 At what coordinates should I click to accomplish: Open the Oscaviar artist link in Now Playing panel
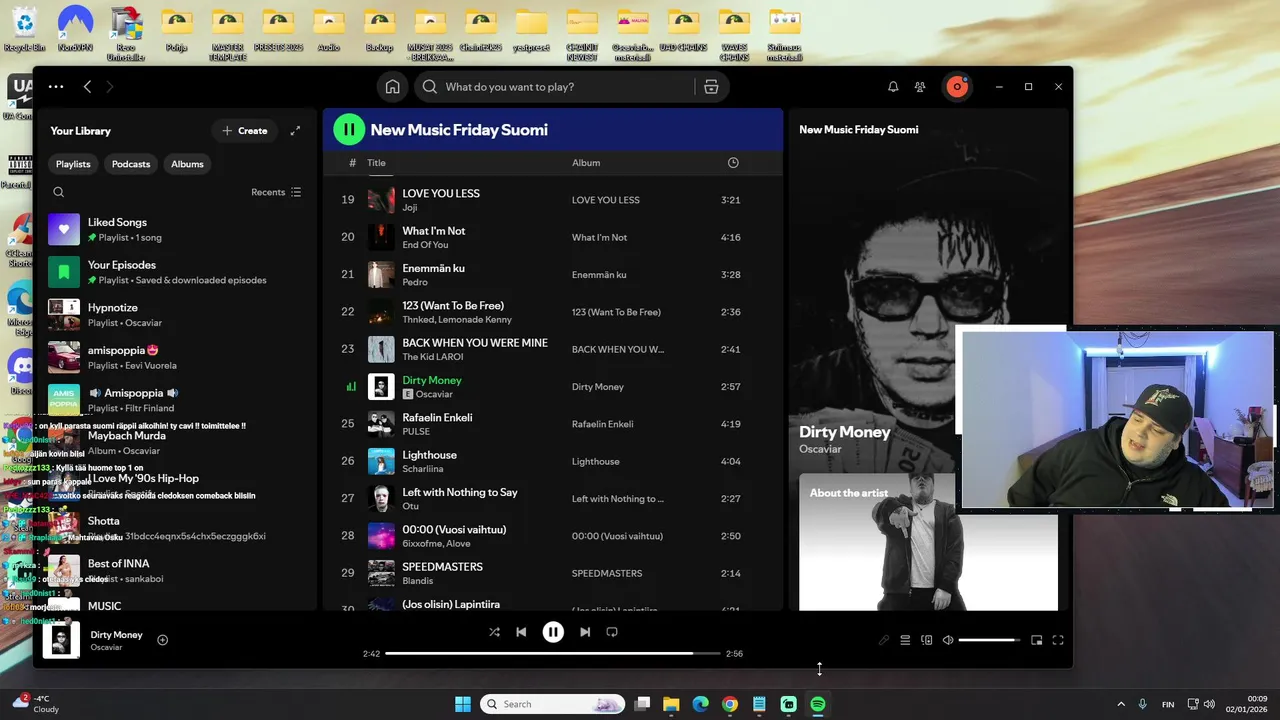(x=820, y=449)
